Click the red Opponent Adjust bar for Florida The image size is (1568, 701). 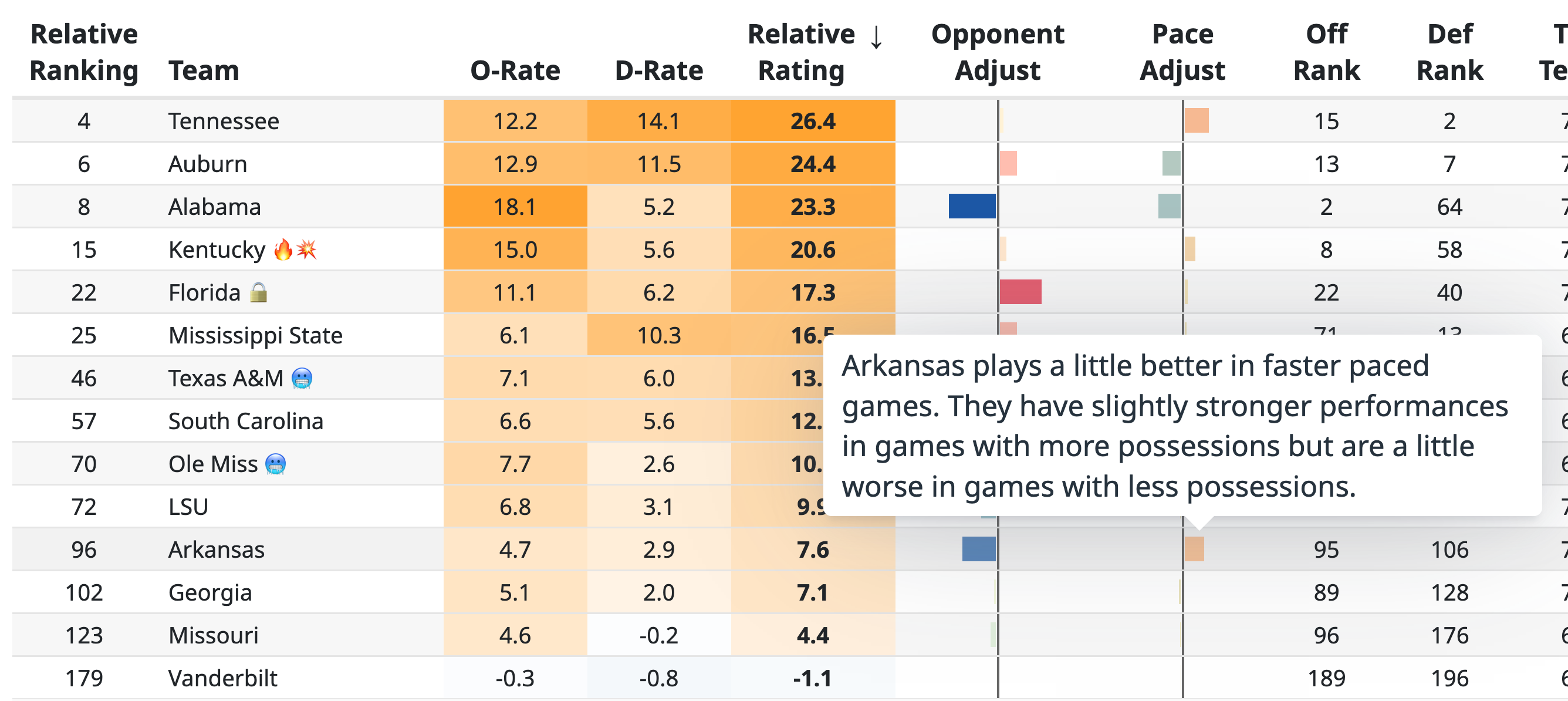pyautogui.click(x=1022, y=292)
